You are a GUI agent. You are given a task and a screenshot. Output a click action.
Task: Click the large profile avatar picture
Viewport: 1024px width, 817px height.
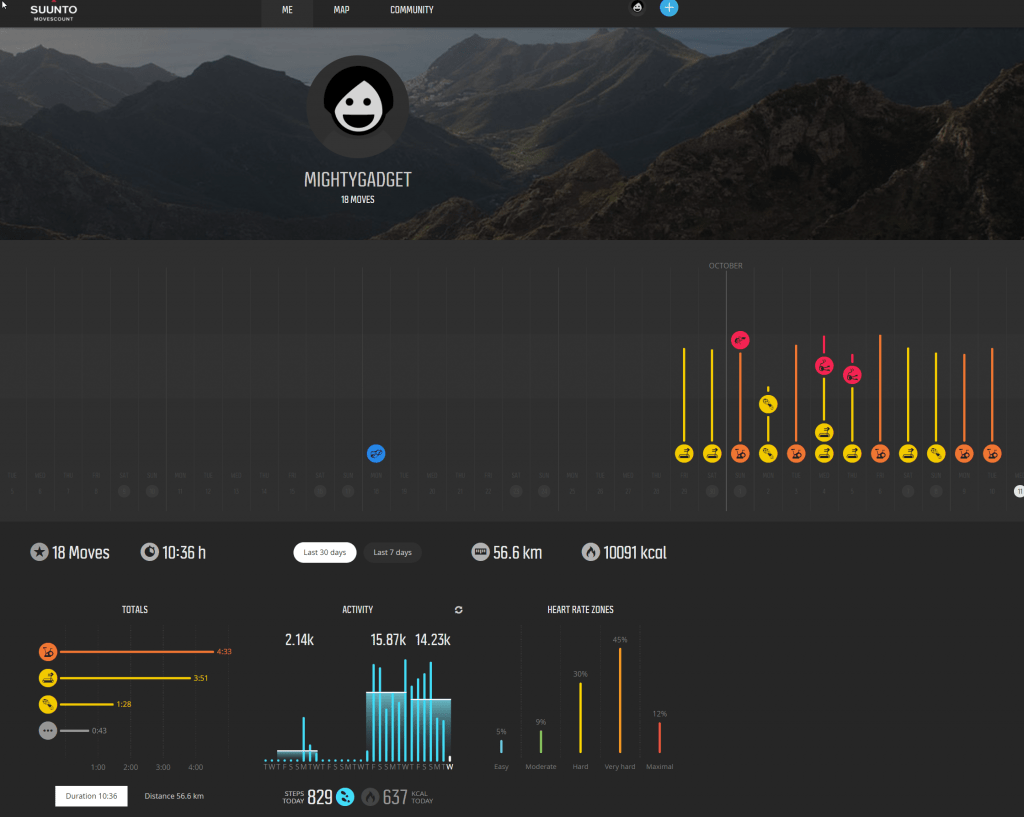(357, 106)
